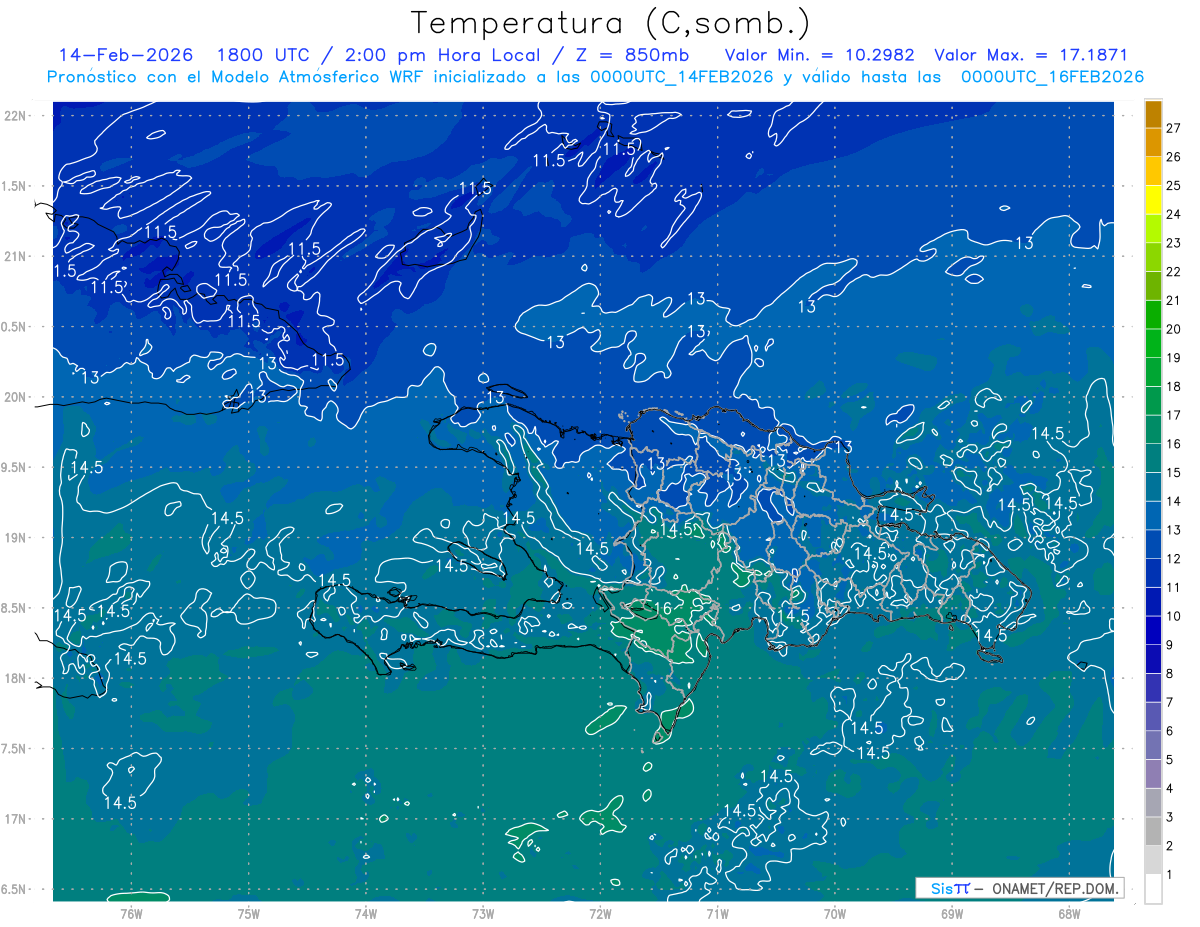The width and height of the screenshot is (1200, 927).
Task: Click the "11" label on the color scale
Action: pos(1173,587)
